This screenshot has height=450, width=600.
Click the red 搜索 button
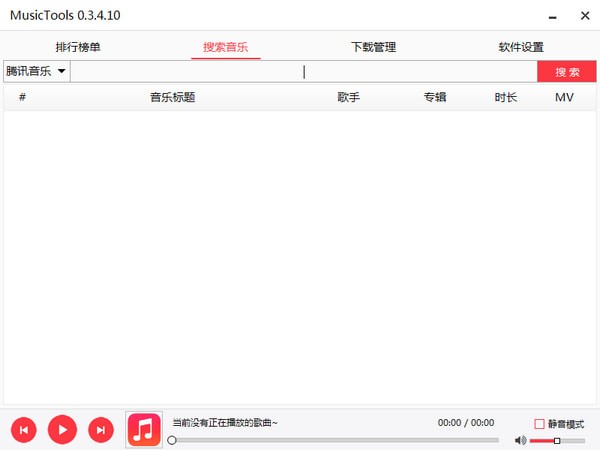coord(567,72)
